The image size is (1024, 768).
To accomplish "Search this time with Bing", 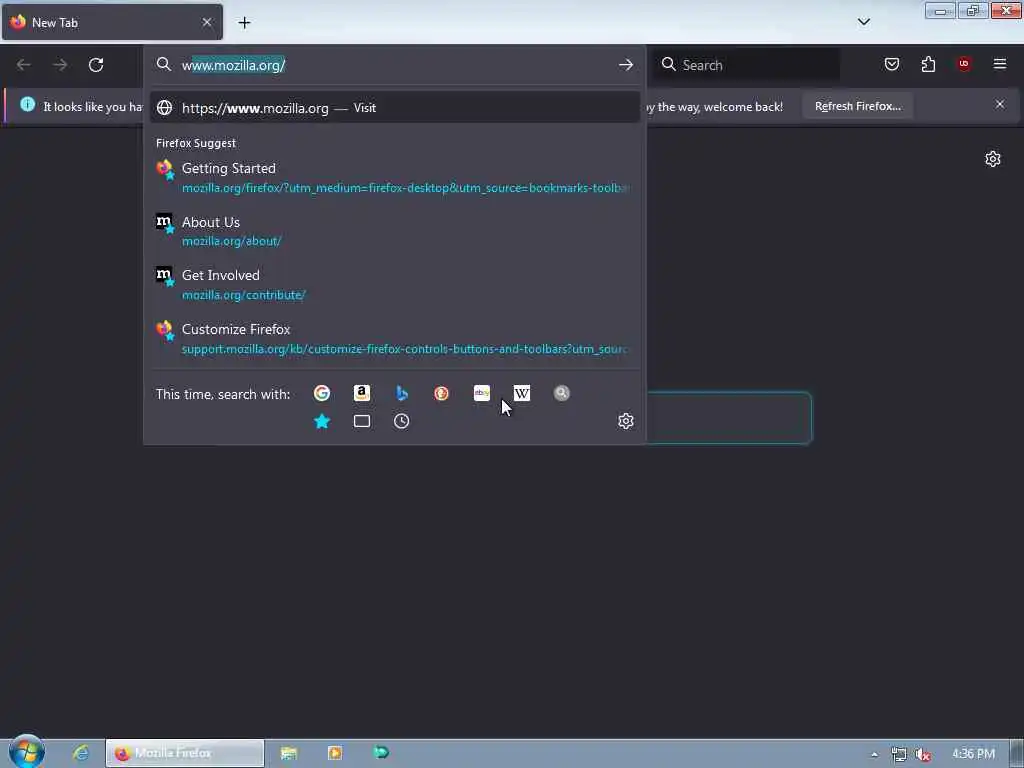I will pyautogui.click(x=402, y=393).
